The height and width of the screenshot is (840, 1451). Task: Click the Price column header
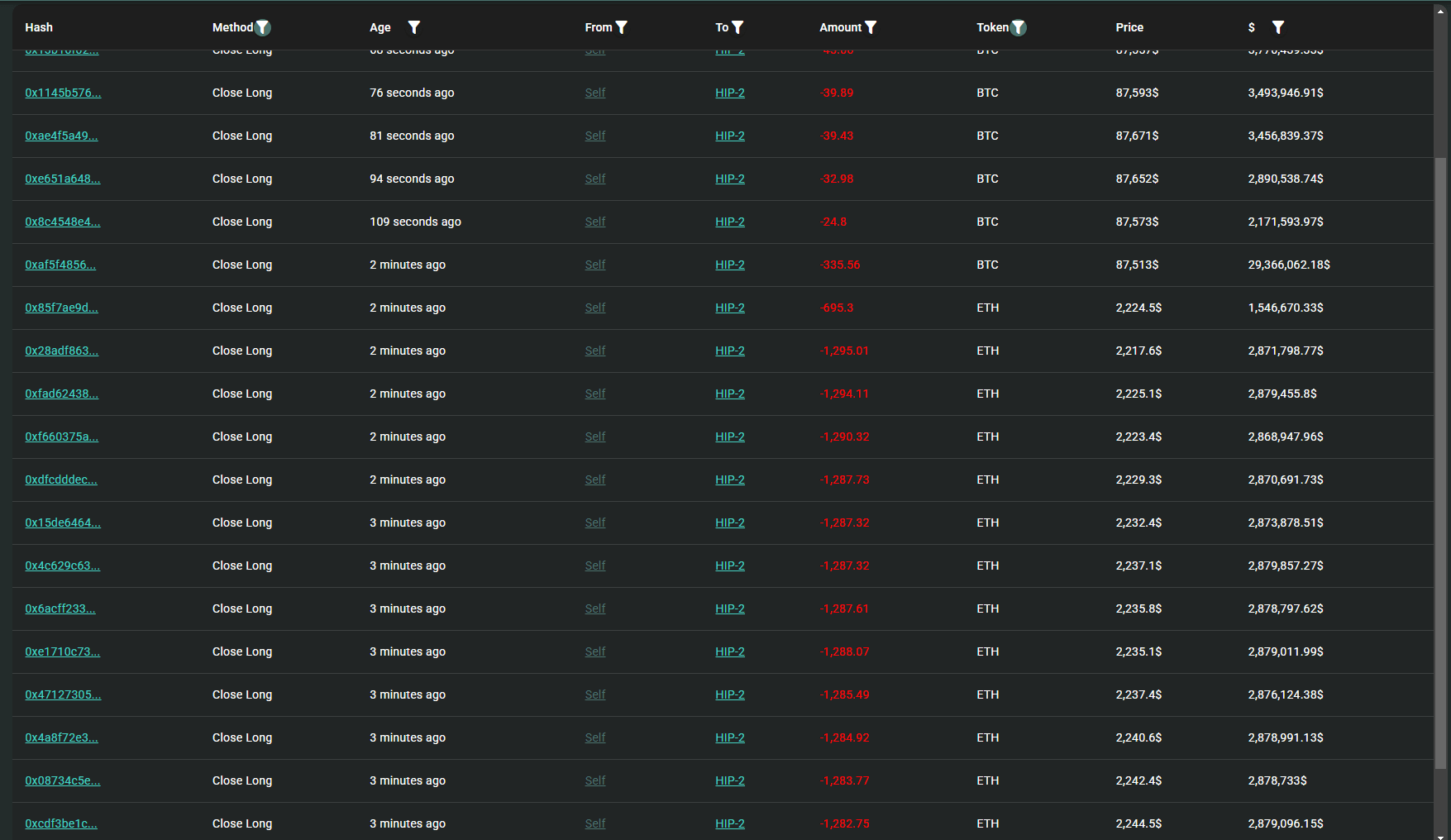pos(1129,27)
